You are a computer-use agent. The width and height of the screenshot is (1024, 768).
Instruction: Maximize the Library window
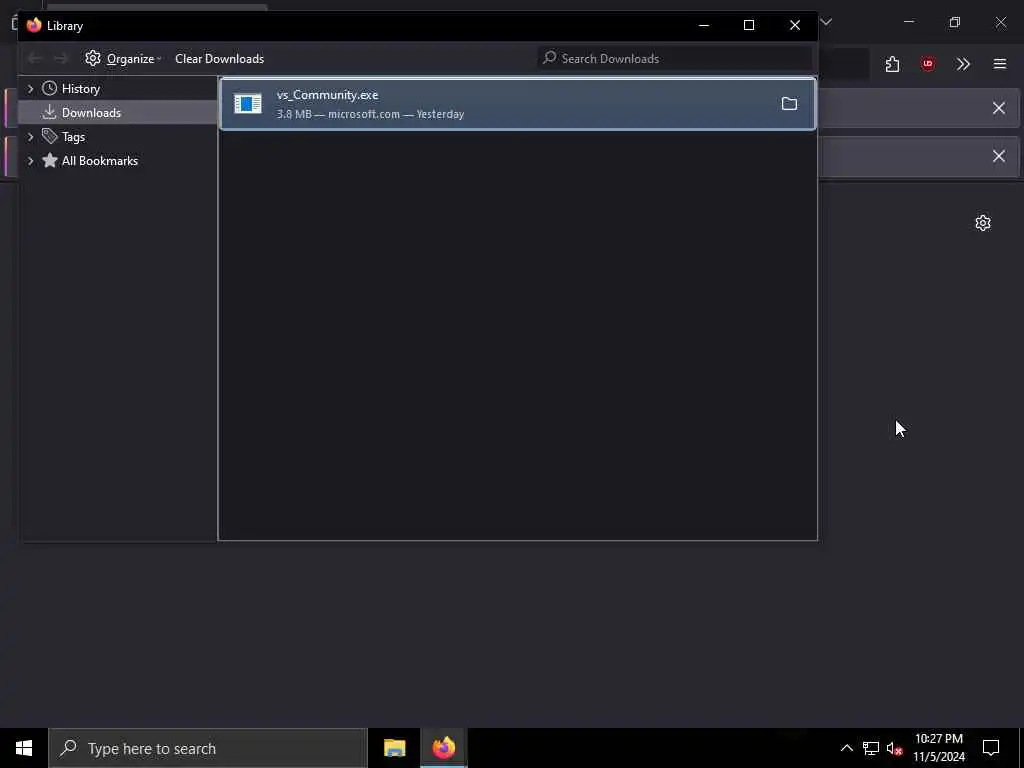coord(749,25)
